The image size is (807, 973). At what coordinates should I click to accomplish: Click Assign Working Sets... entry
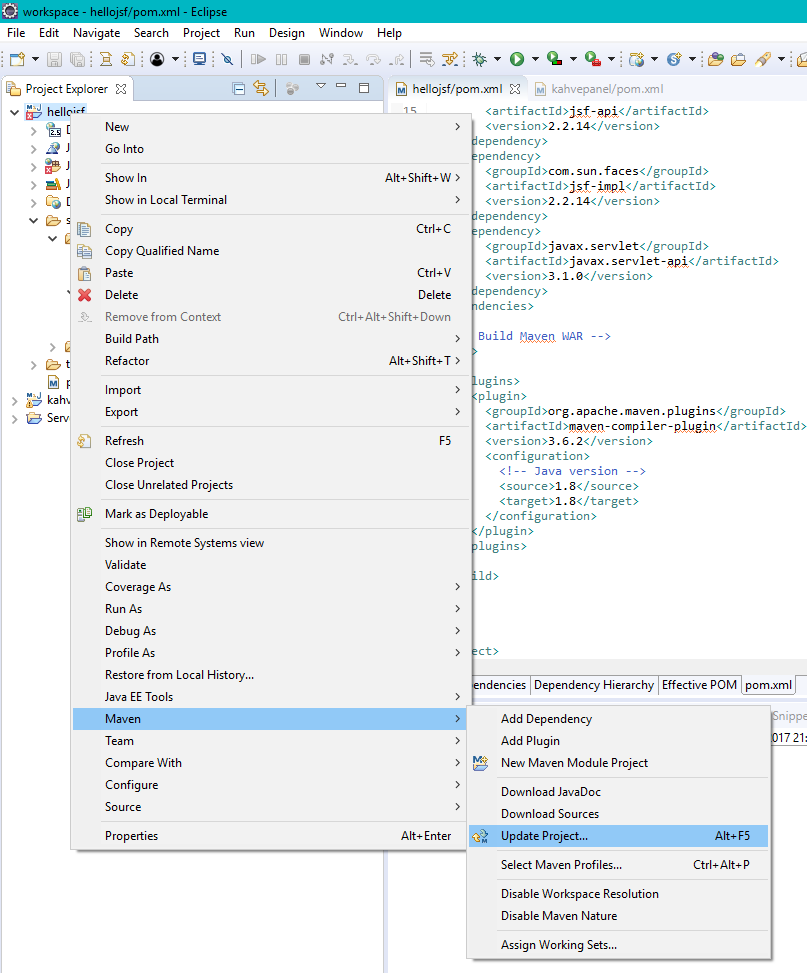click(618, 945)
